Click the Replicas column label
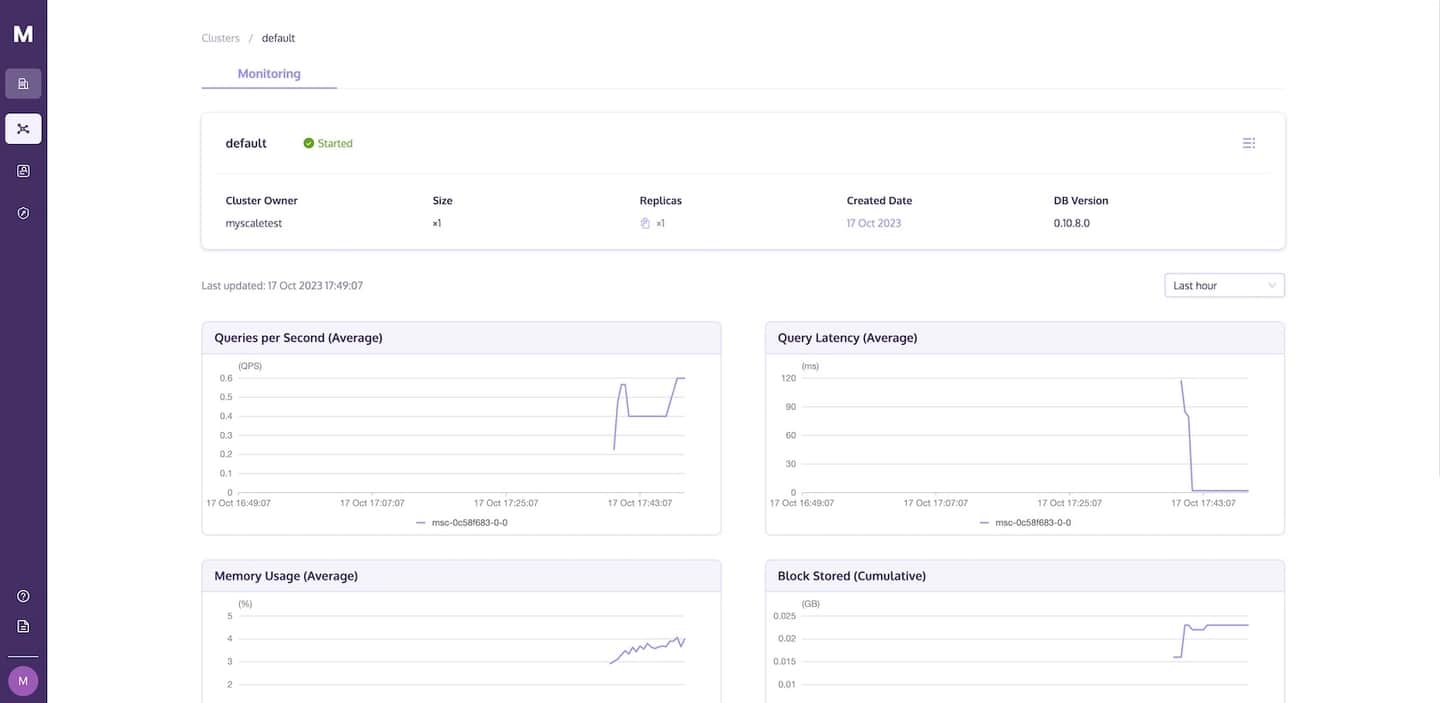The height and width of the screenshot is (703, 1440). (x=661, y=201)
